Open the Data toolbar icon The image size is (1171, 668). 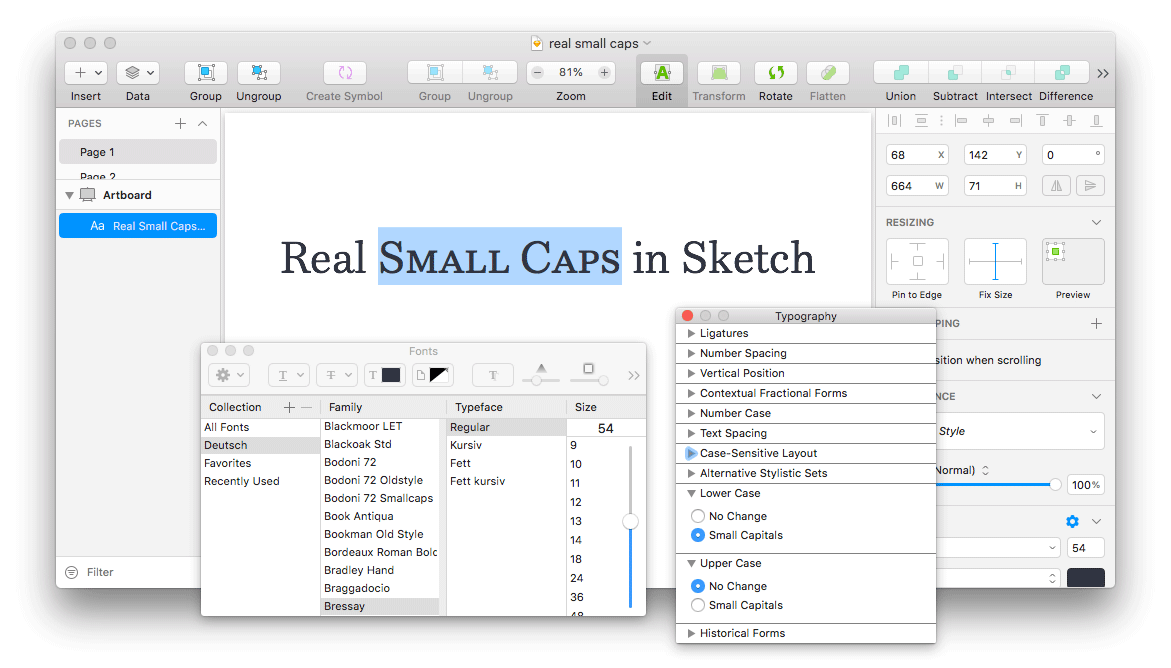click(138, 73)
